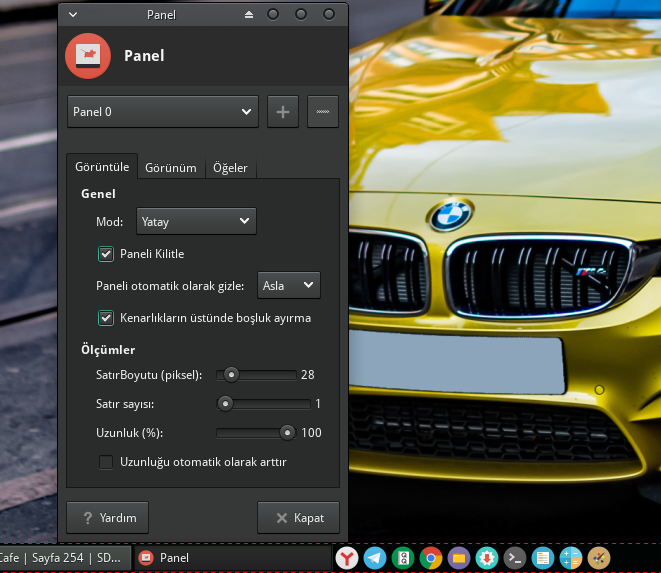Click the minus button to remove the panel
Image resolution: width=661 pixels, height=573 pixels.
[322, 112]
